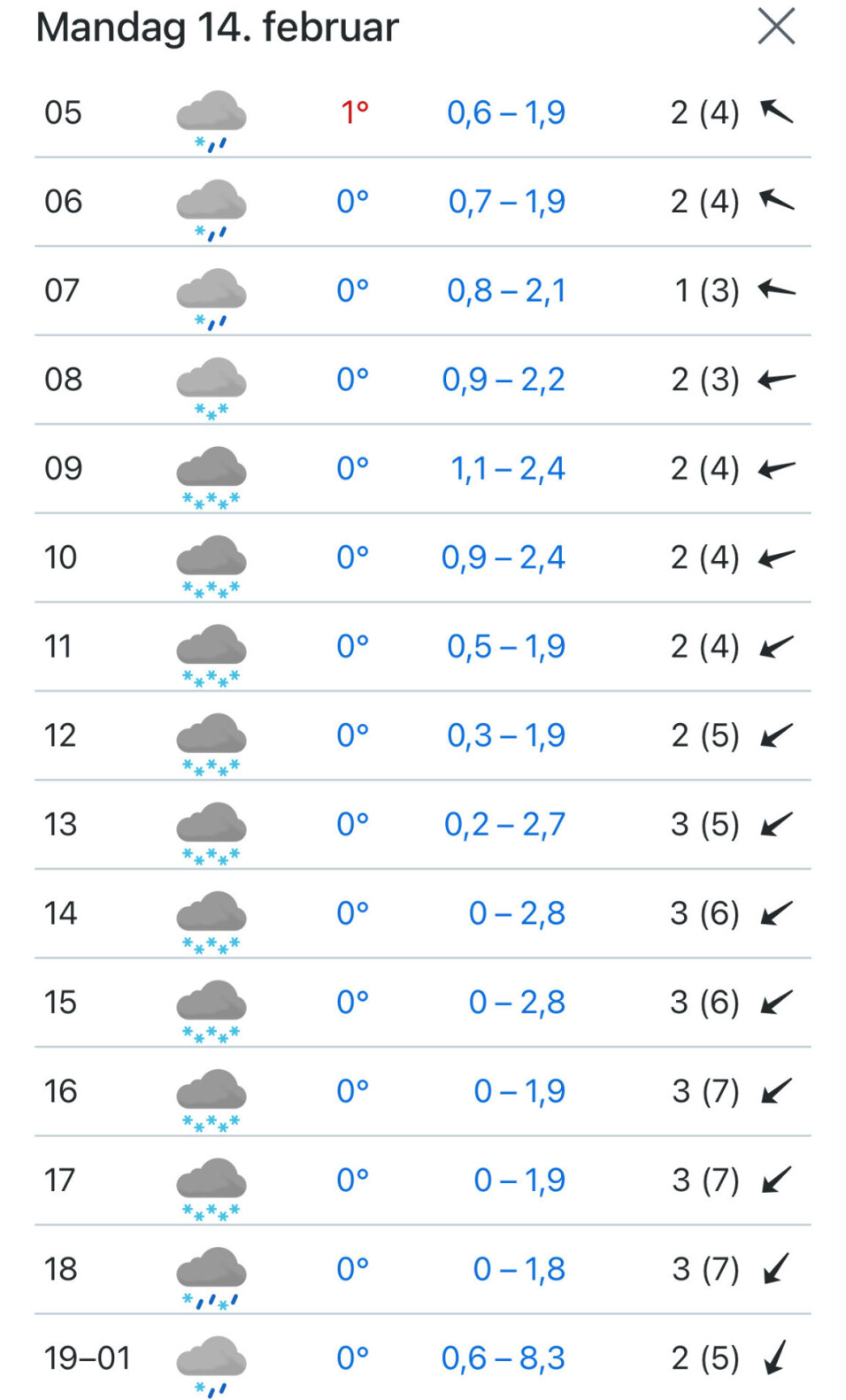846x1400 pixels.
Task: Click the sleet weather icon at 07
Action: click(211, 297)
